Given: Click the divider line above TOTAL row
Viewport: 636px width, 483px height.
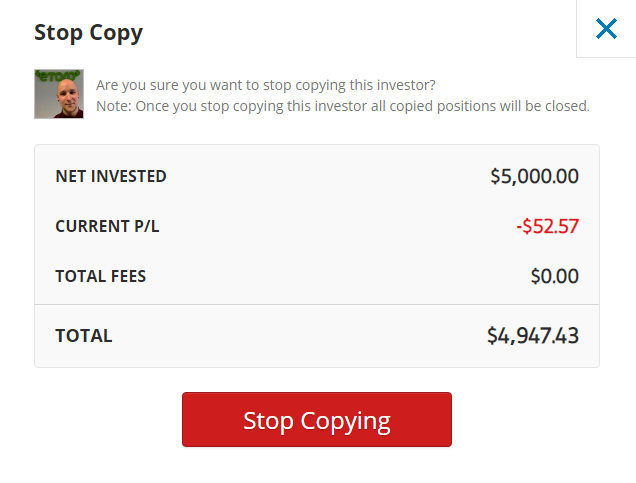Looking at the screenshot, I should [x=317, y=304].
